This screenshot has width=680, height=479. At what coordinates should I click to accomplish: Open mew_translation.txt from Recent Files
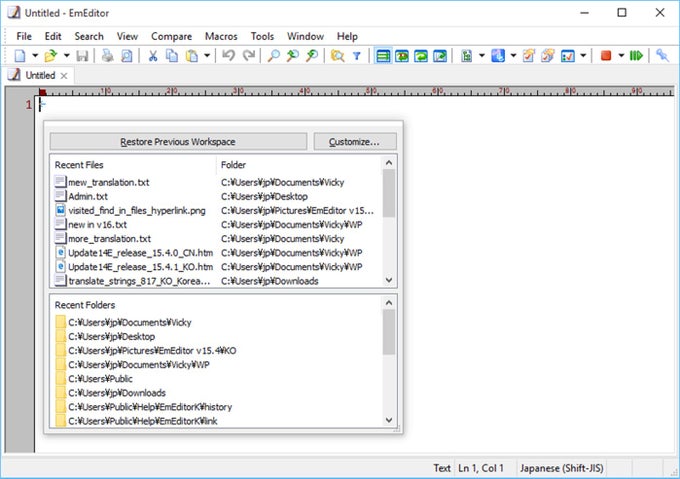coord(108,182)
